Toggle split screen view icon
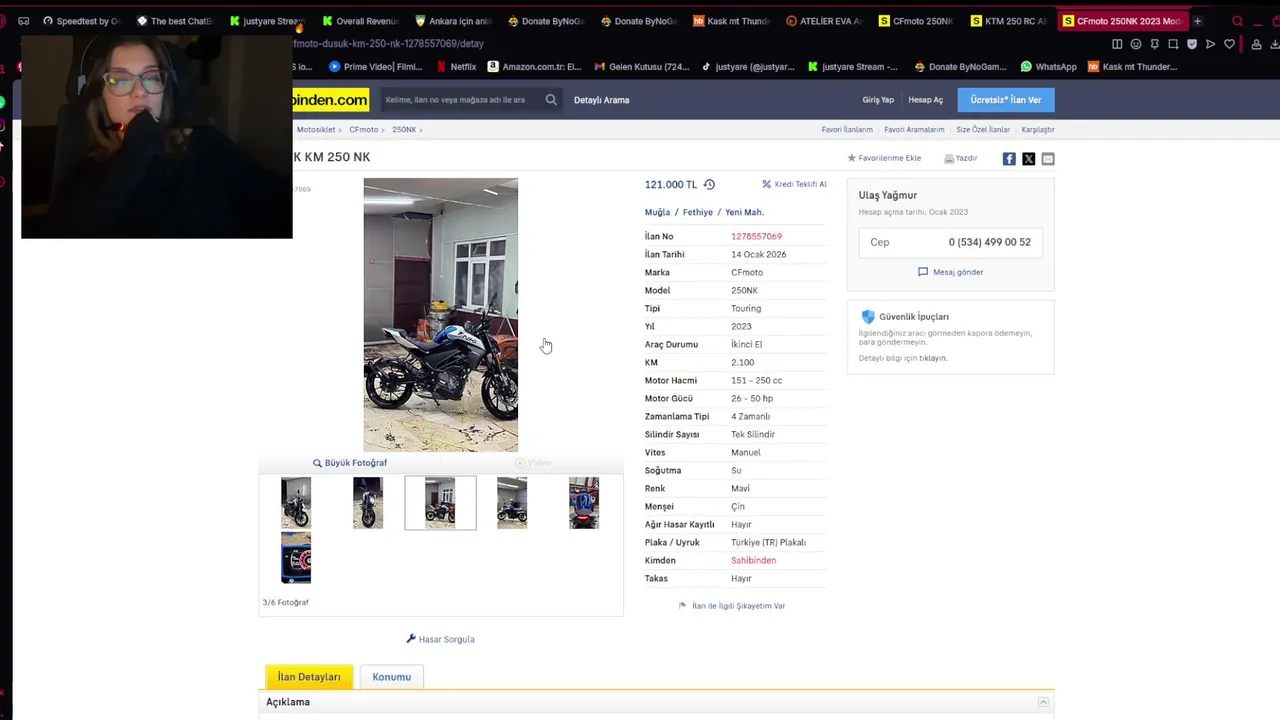 pyautogui.click(x=1117, y=44)
